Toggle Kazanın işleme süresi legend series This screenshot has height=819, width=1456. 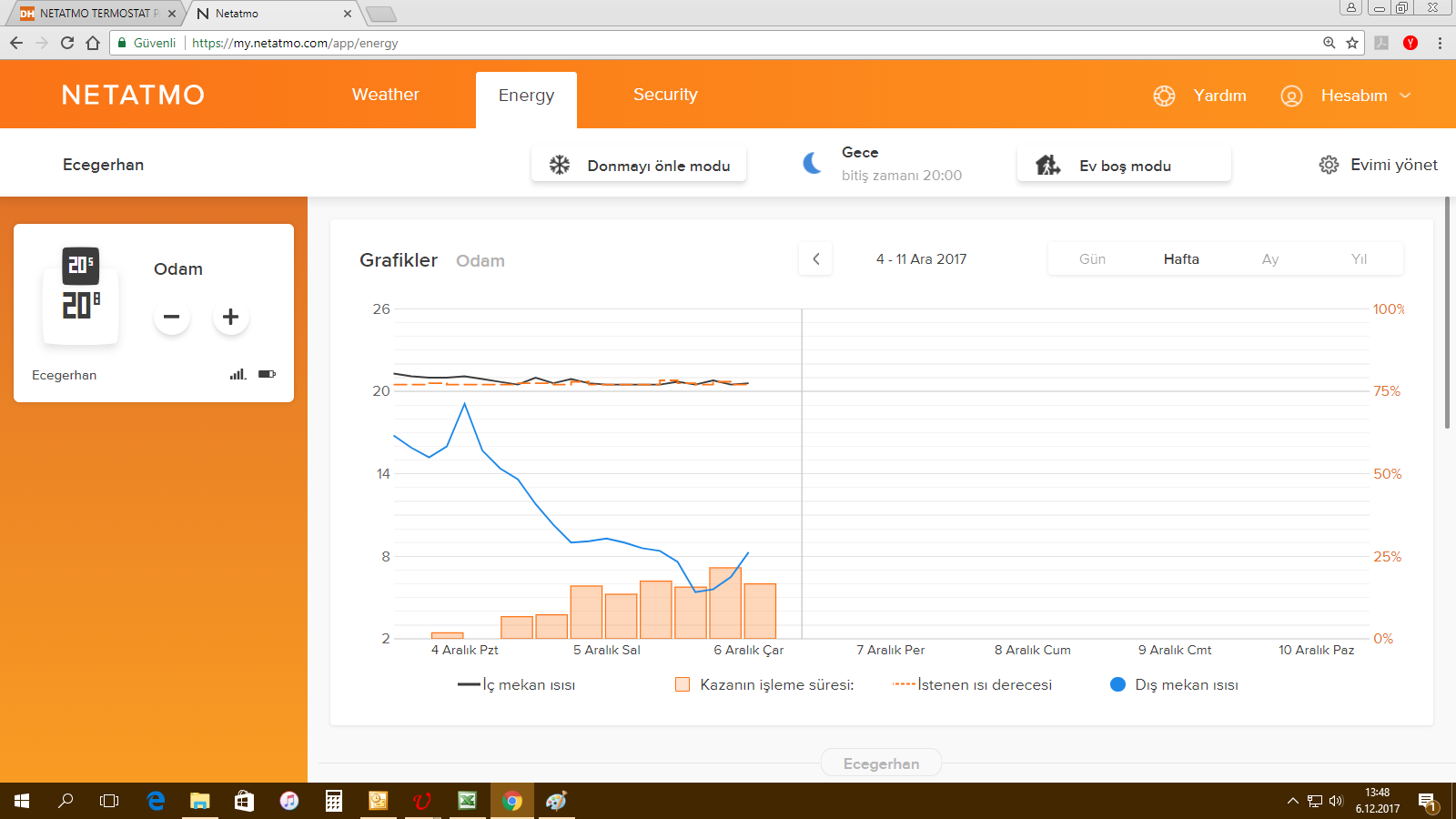(764, 684)
